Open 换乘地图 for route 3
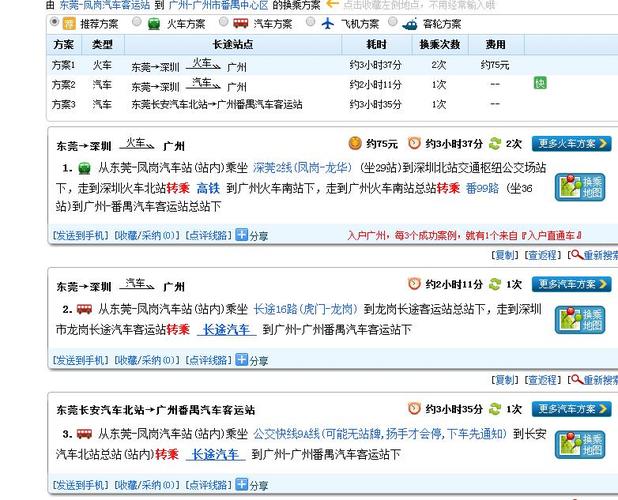 tap(580, 445)
